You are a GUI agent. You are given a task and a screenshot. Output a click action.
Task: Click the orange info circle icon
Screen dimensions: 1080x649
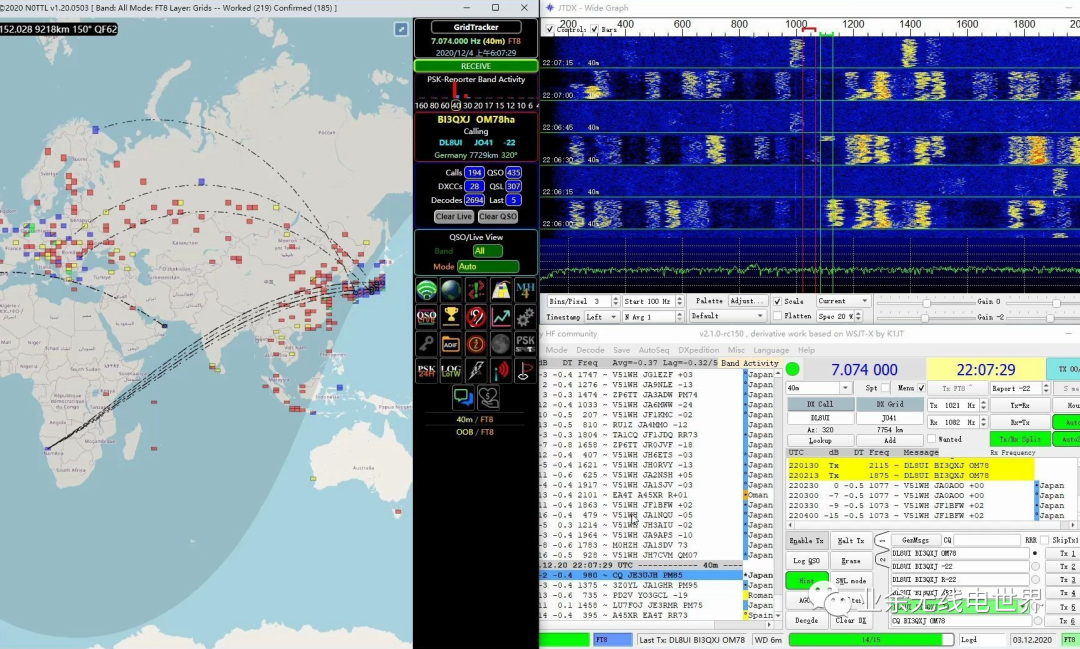point(476,344)
